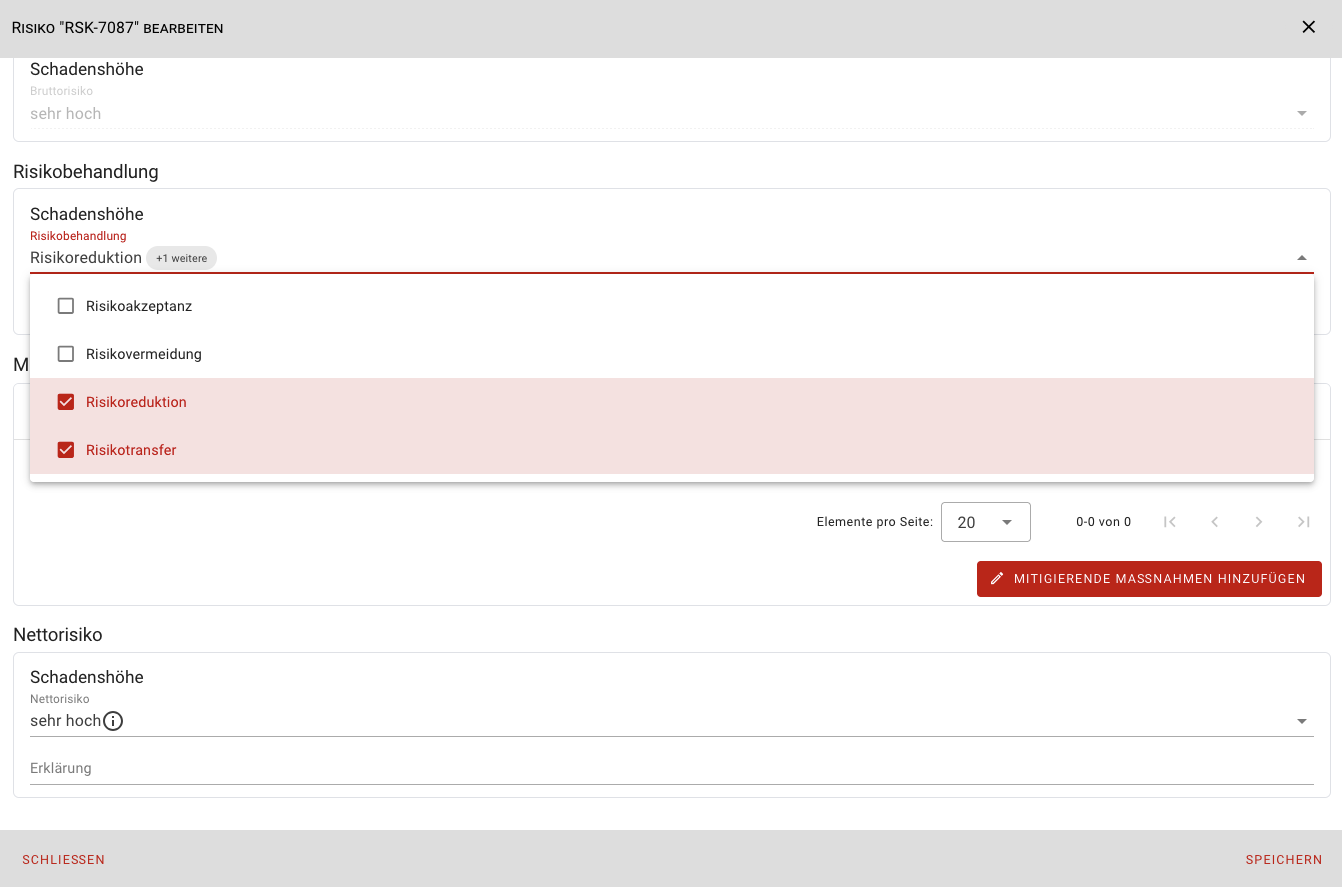Uncheck the Risikoreduktion checkbox
The image size is (1342, 887).
point(66,402)
